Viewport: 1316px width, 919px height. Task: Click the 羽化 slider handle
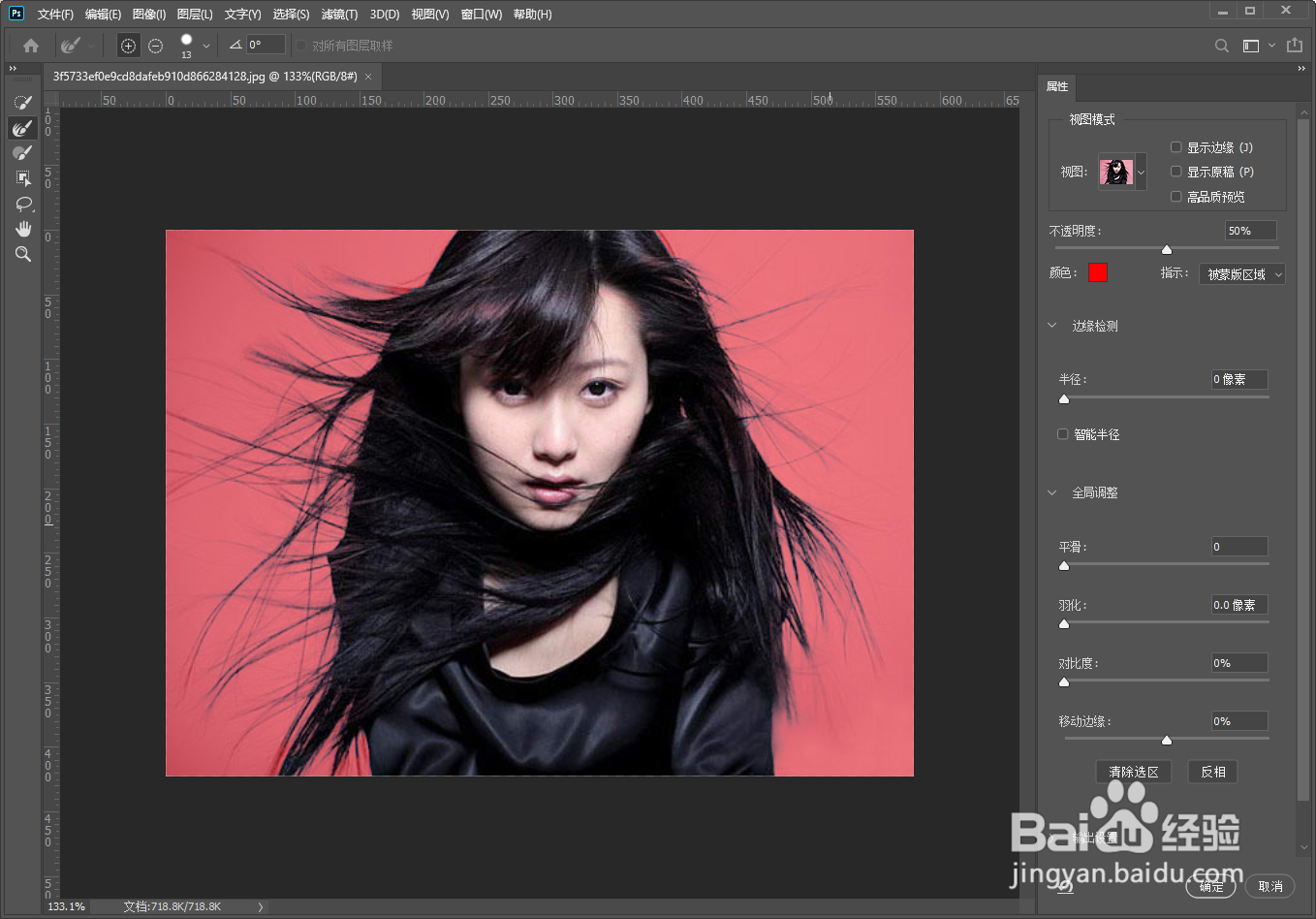tap(1064, 623)
